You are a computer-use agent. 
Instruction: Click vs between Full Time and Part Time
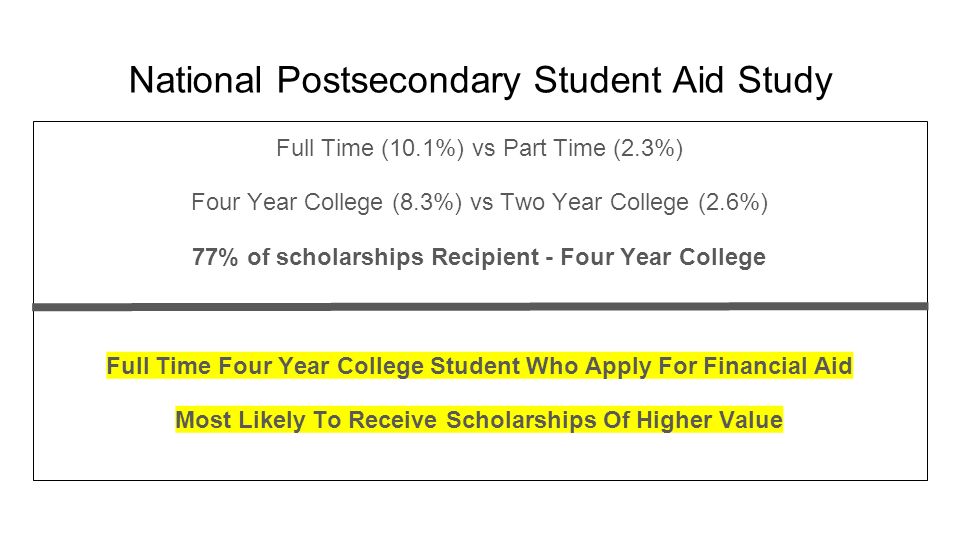(484, 149)
